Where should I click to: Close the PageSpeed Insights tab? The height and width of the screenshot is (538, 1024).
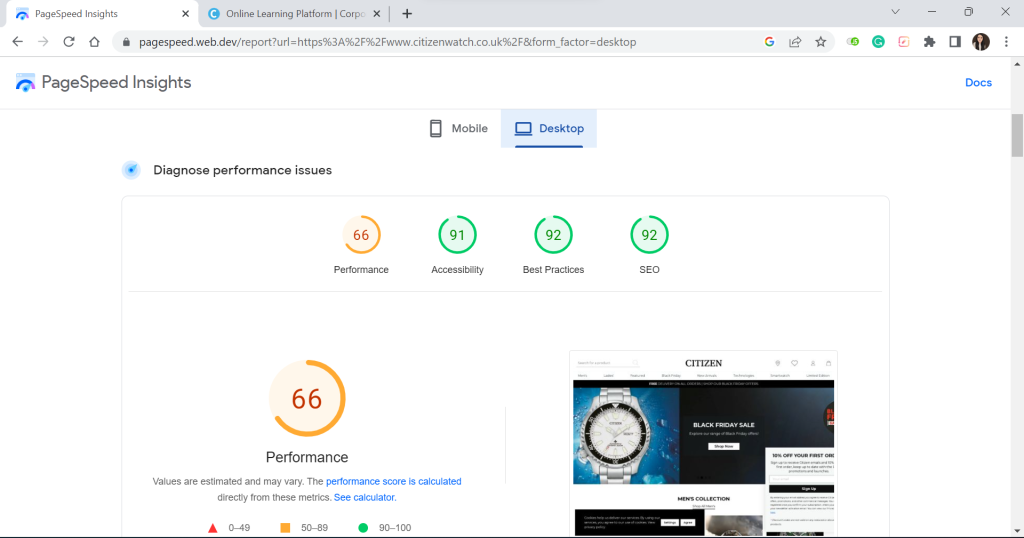click(185, 14)
